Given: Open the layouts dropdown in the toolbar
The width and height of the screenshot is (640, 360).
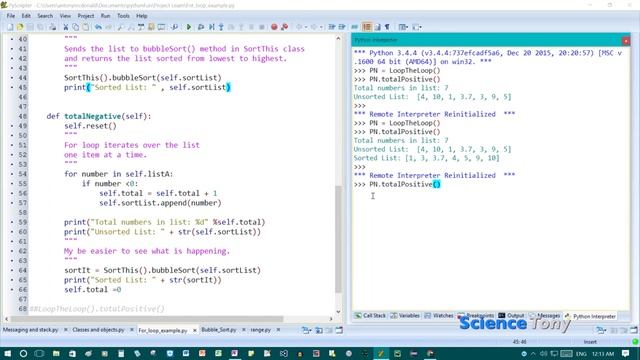Looking at the screenshot, I should tap(403, 27).
